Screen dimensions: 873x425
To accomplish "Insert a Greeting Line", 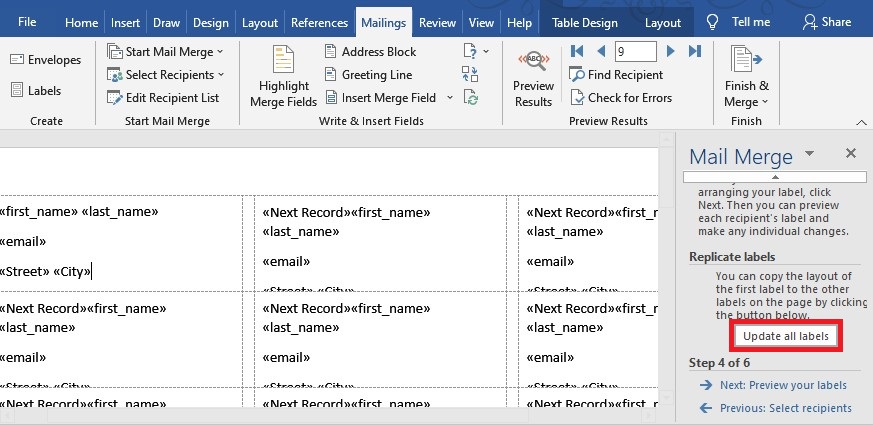I will (368, 75).
